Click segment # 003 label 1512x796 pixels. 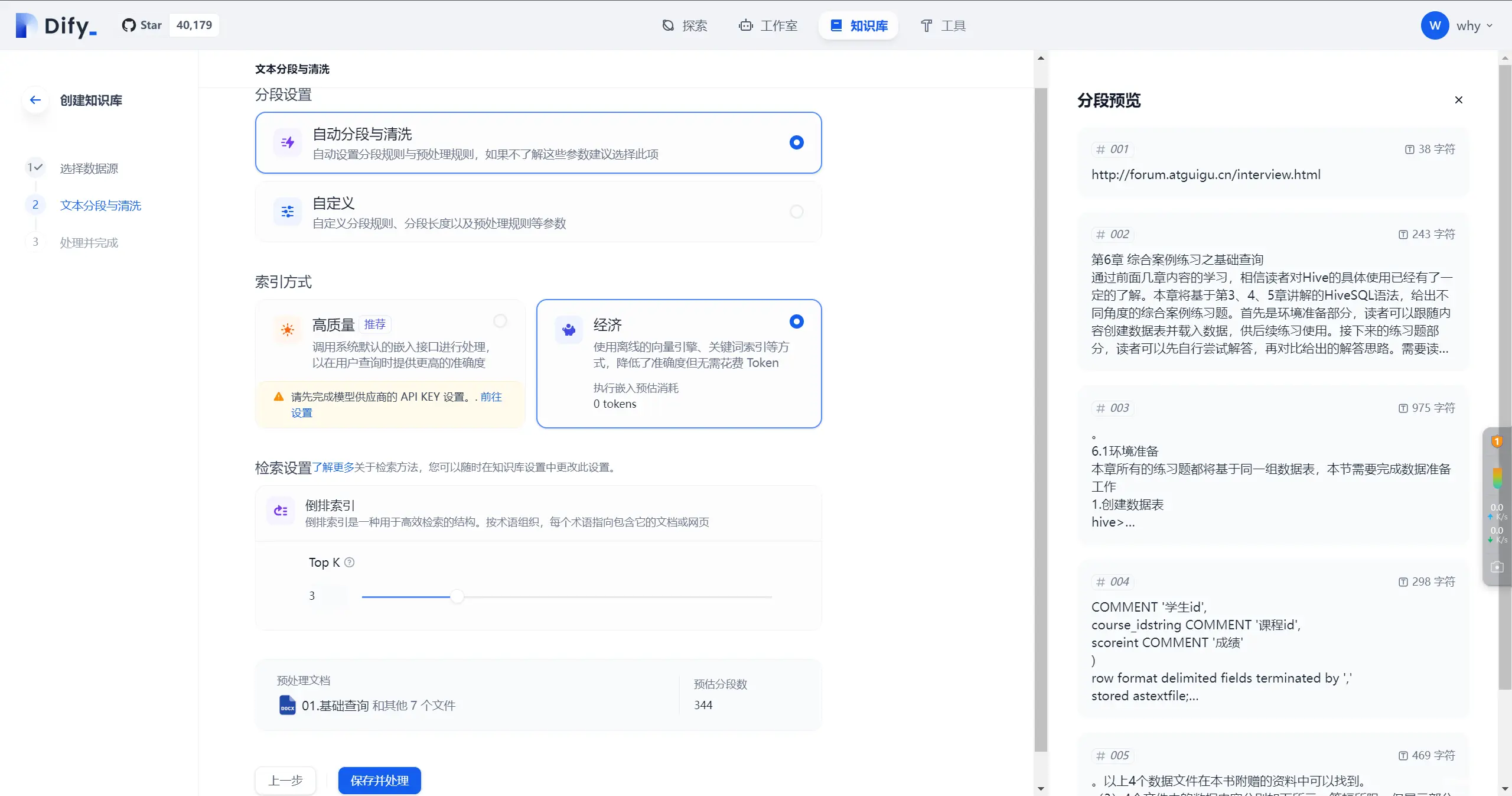tap(1113, 408)
